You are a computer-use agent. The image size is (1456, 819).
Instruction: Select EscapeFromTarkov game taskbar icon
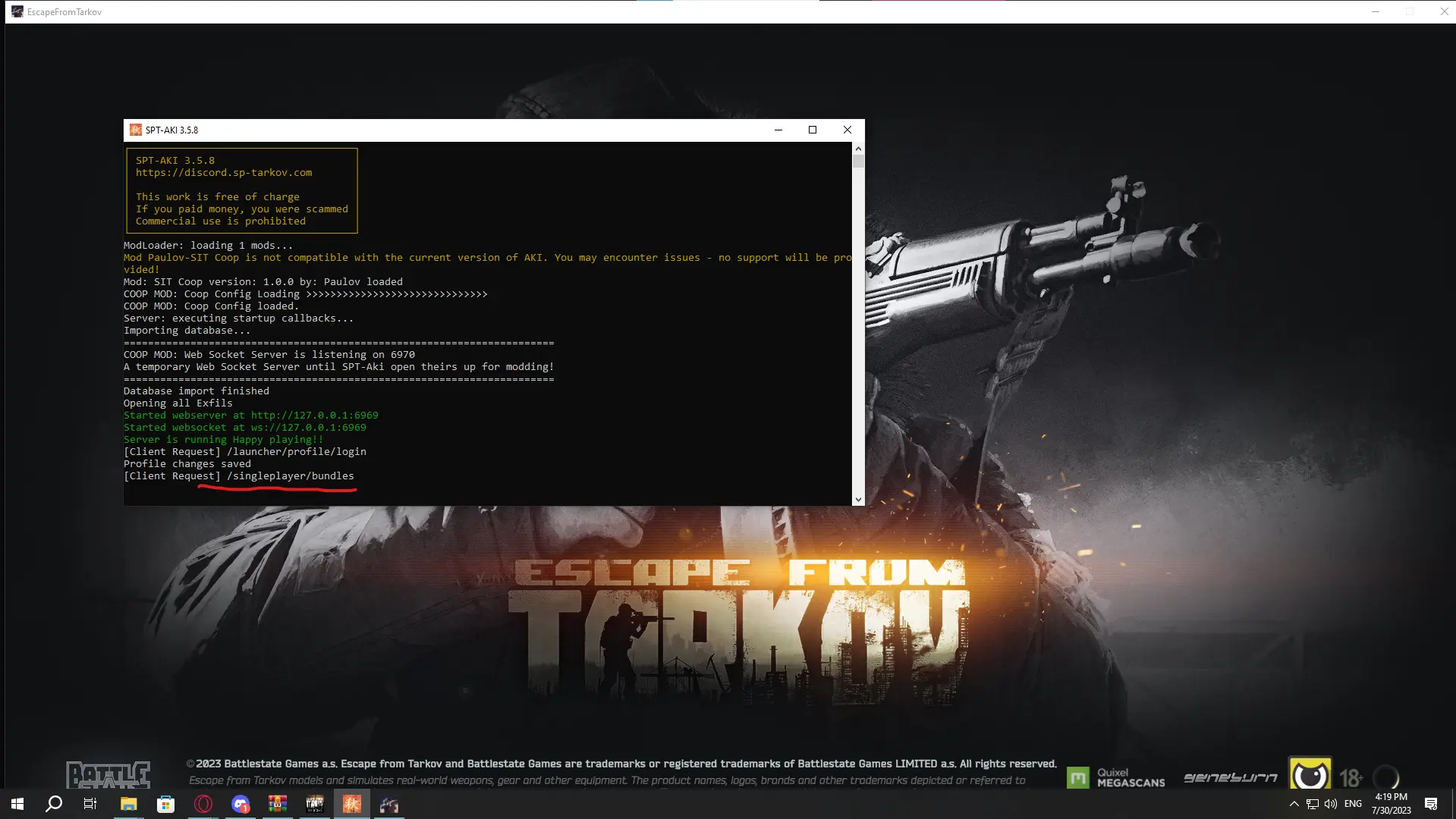click(x=388, y=804)
